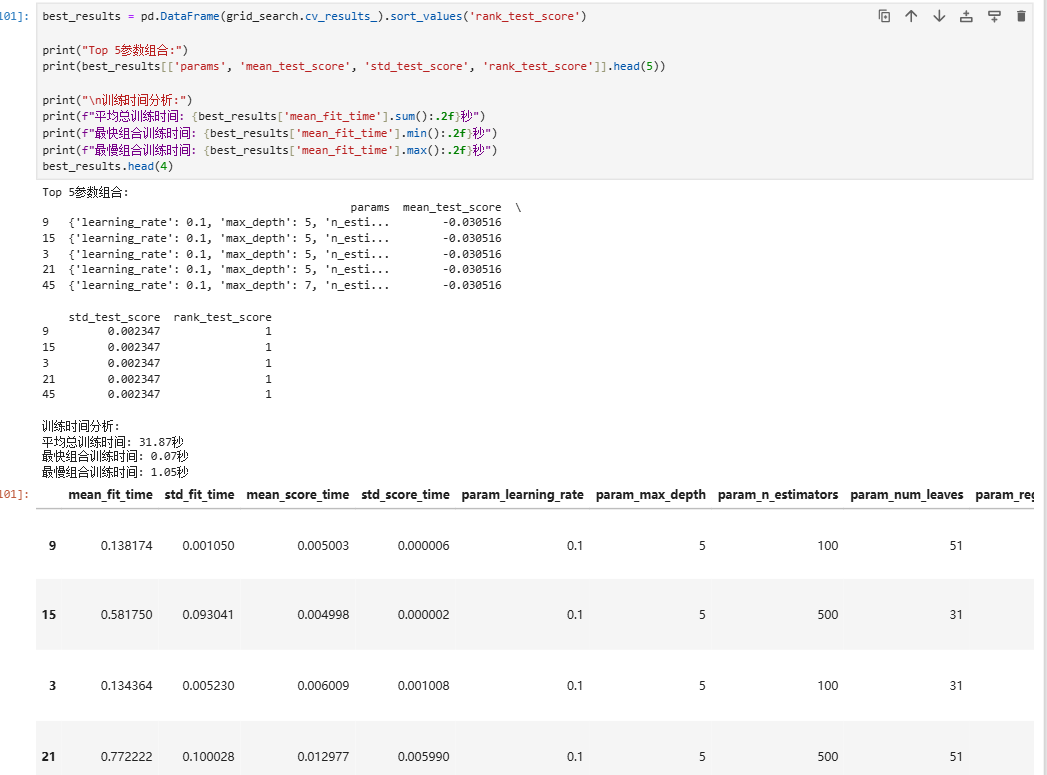Image resolution: width=1047 pixels, height=775 pixels.
Task: Move the cell up with the up arrow
Action: tap(911, 16)
